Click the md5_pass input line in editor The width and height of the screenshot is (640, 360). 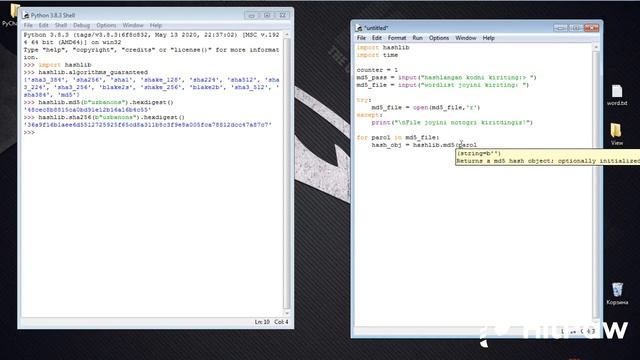(x=447, y=77)
